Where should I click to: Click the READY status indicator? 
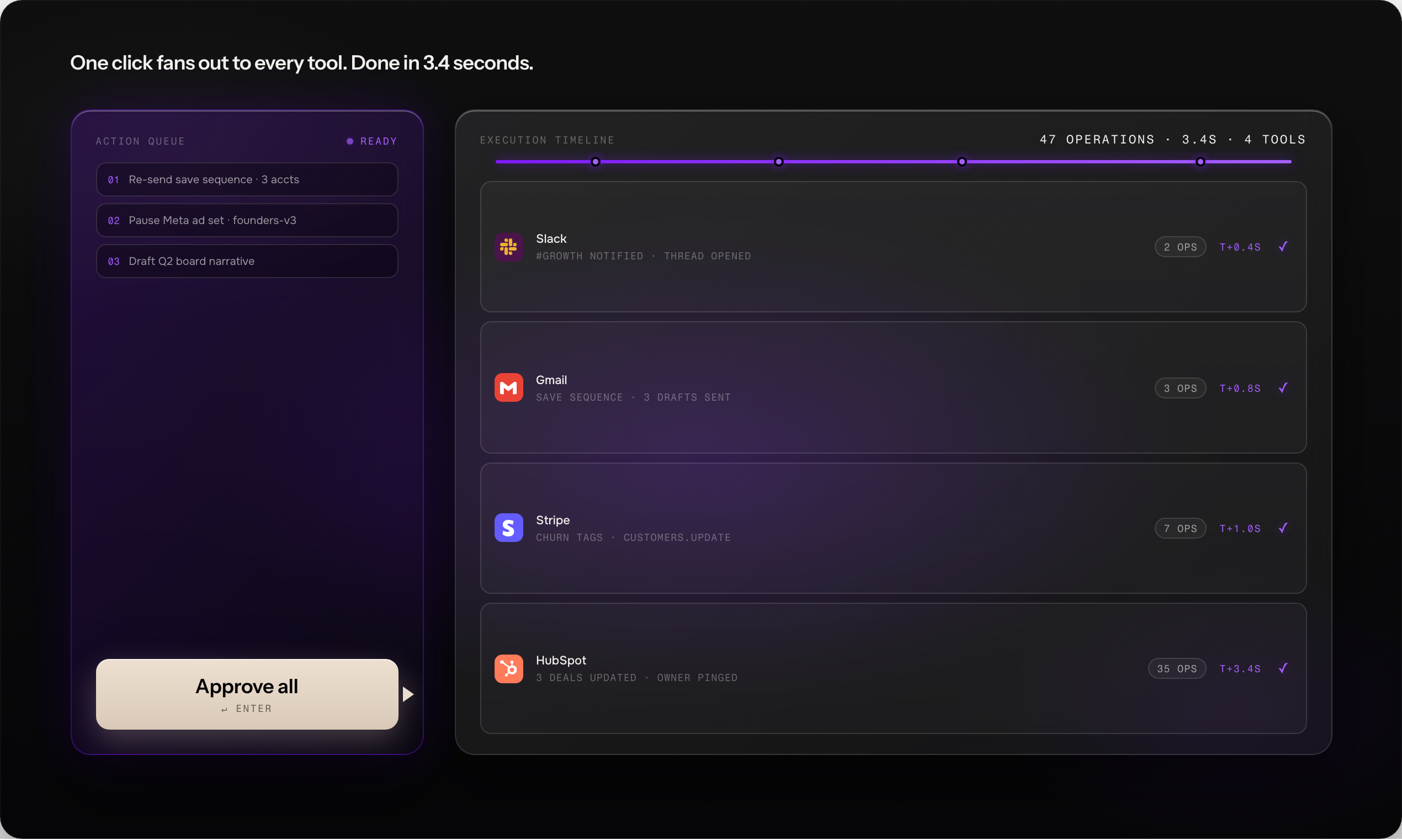click(x=372, y=141)
